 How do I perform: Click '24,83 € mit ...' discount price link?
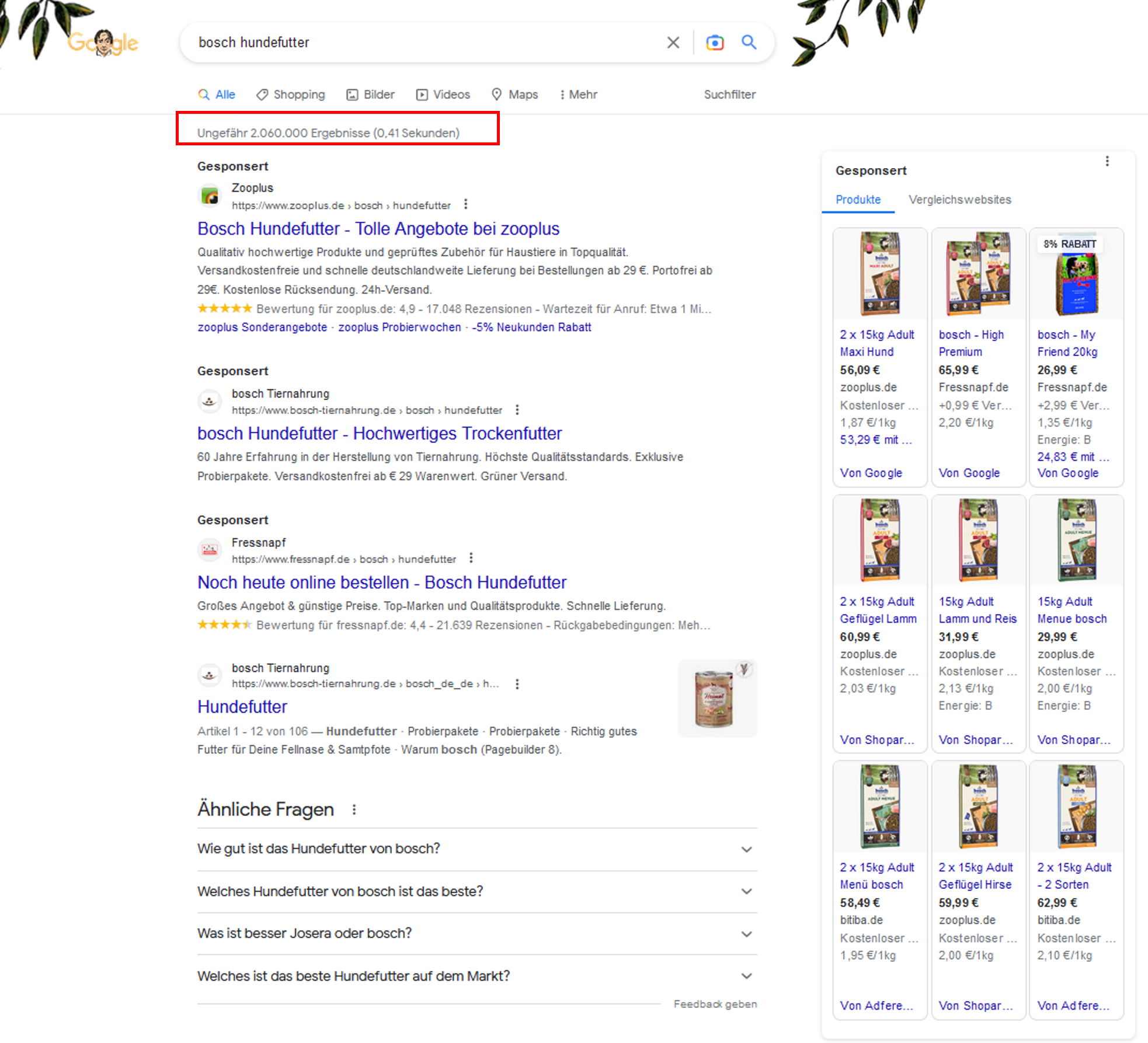1073,457
